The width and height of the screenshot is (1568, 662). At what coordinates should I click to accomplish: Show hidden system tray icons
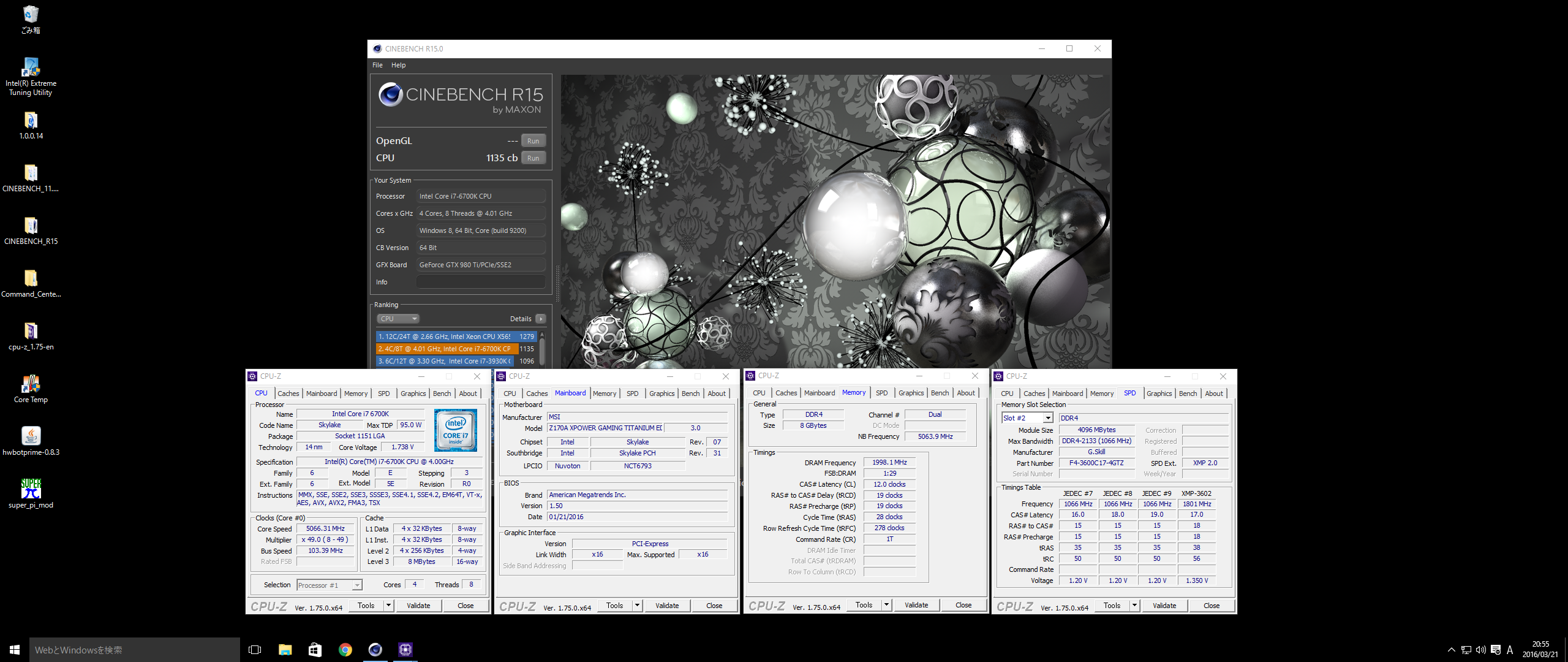coord(1451,650)
